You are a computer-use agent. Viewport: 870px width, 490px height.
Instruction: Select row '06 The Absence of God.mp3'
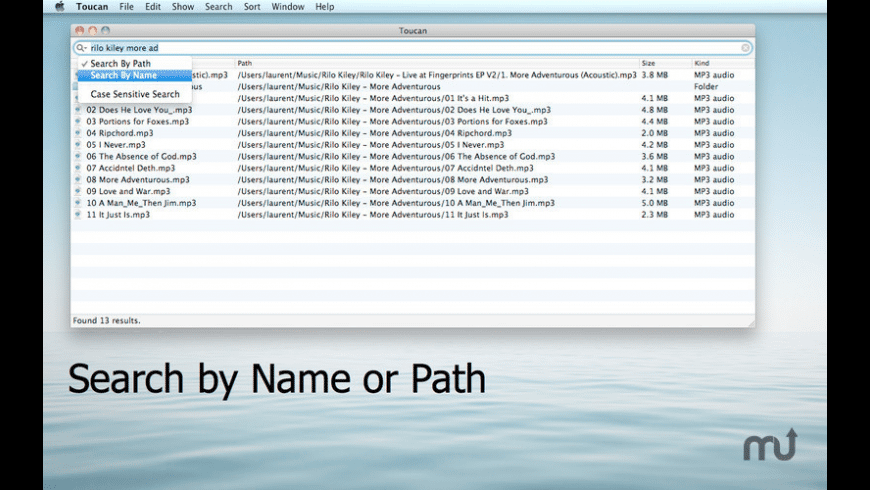pyautogui.click(x=413, y=156)
